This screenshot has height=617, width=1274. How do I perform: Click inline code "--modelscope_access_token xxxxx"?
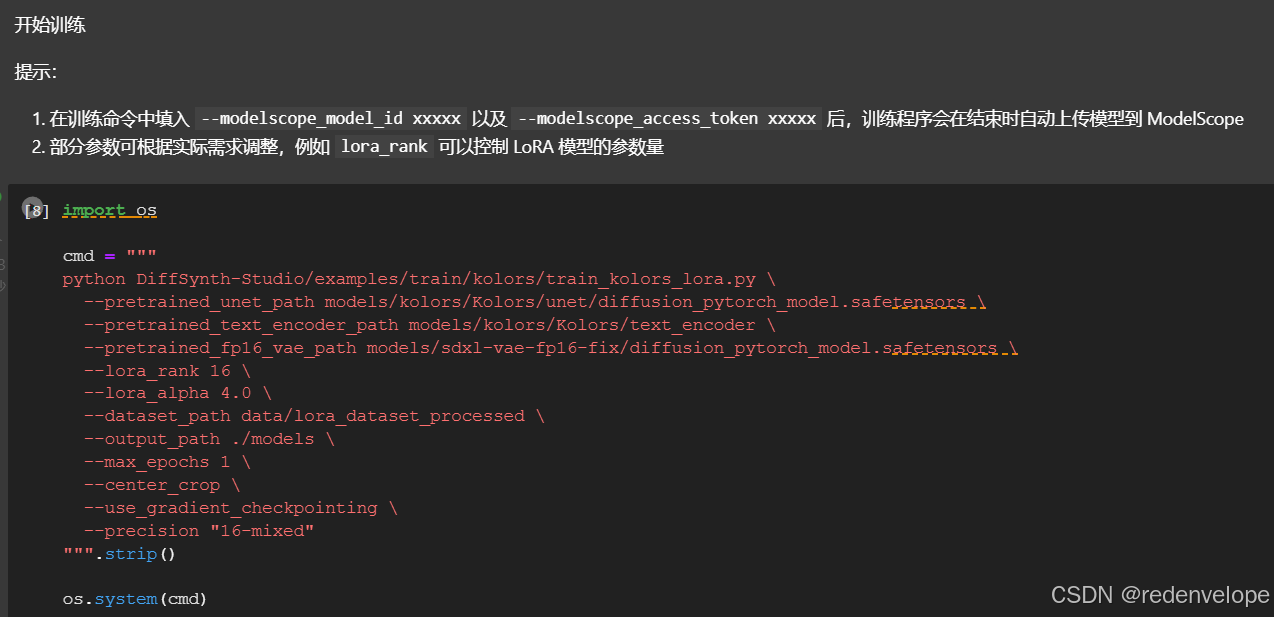tap(667, 119)
